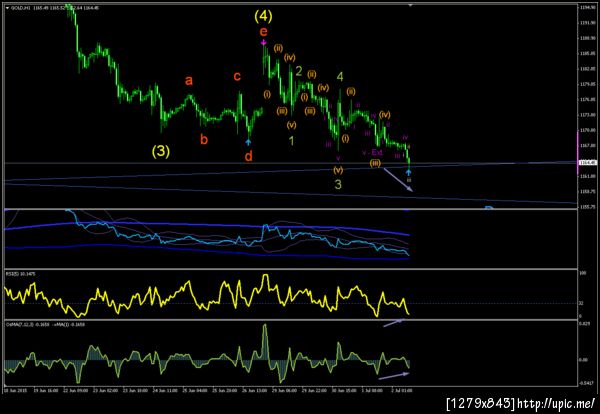Click the '18 Jun 2015' date on time axis

(14, 391)
